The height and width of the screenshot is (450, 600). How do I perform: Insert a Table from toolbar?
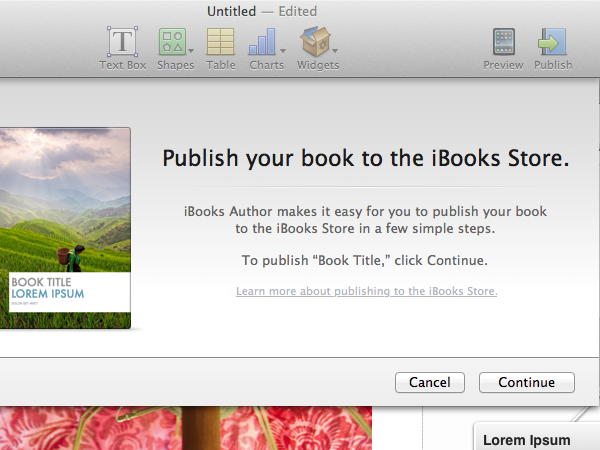220,41
